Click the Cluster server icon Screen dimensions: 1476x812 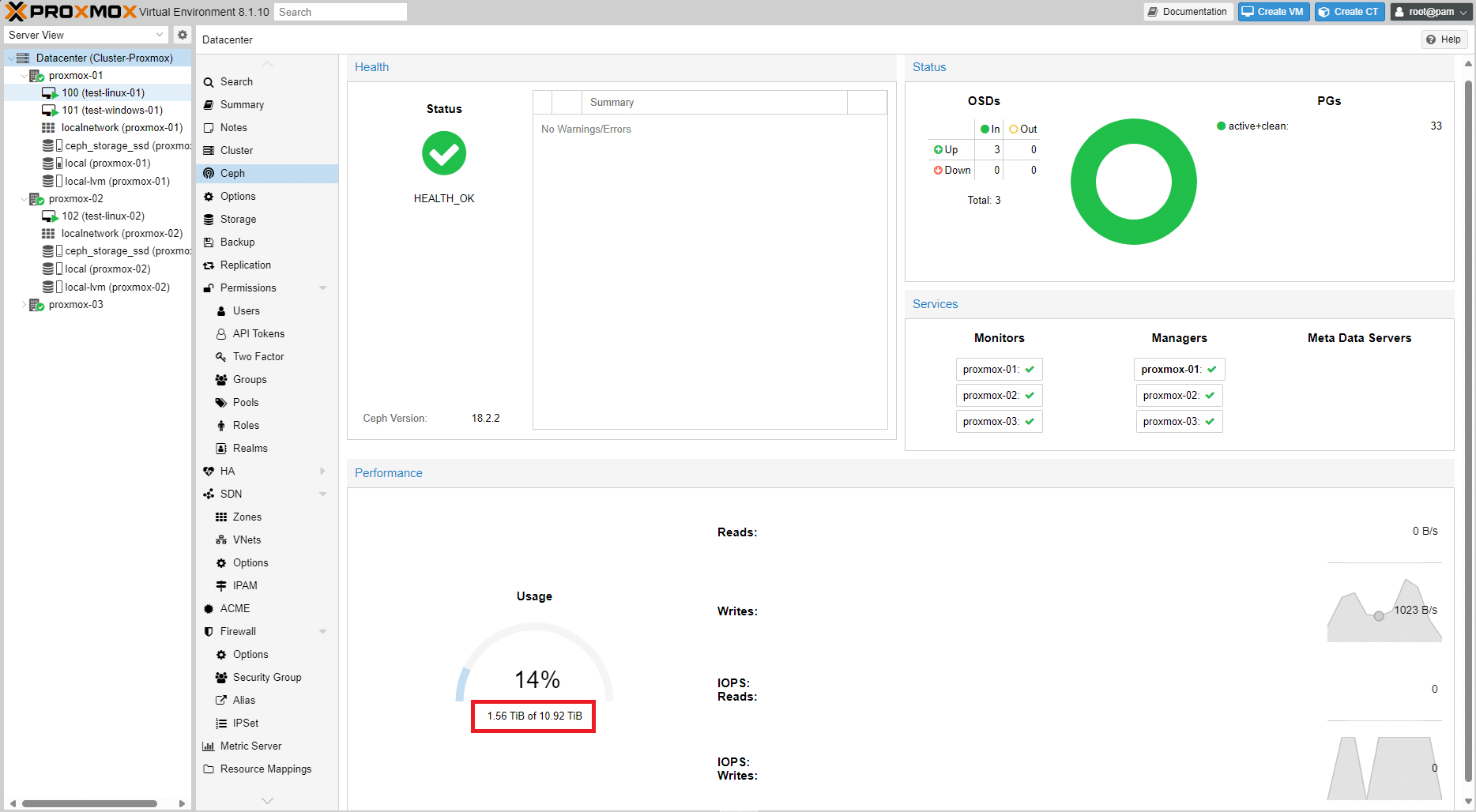coord(209,151)
